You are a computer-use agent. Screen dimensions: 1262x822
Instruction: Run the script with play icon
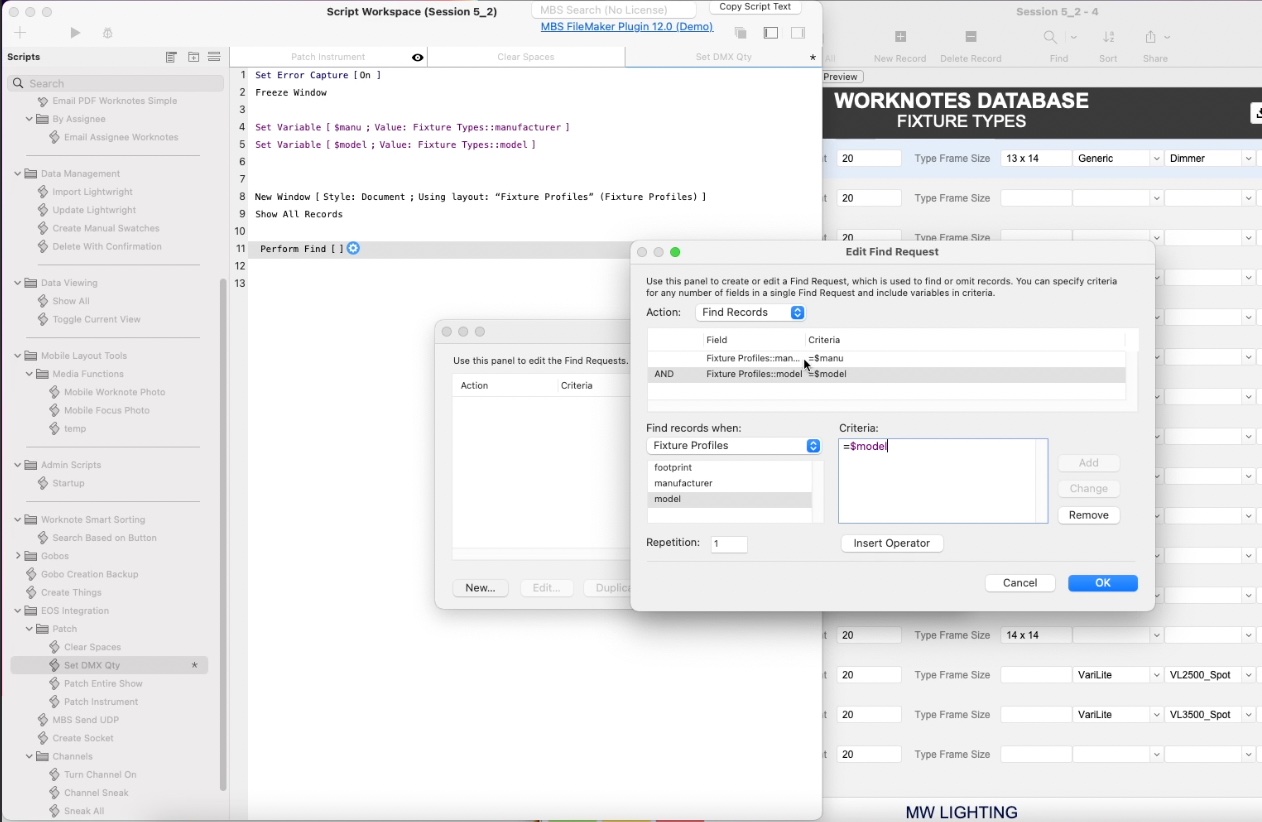[x=75, y=33]
